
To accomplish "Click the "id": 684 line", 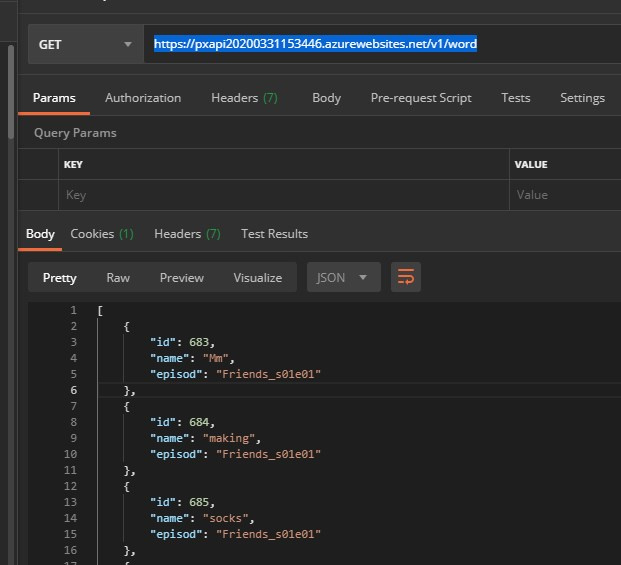I will coord(182,422).
